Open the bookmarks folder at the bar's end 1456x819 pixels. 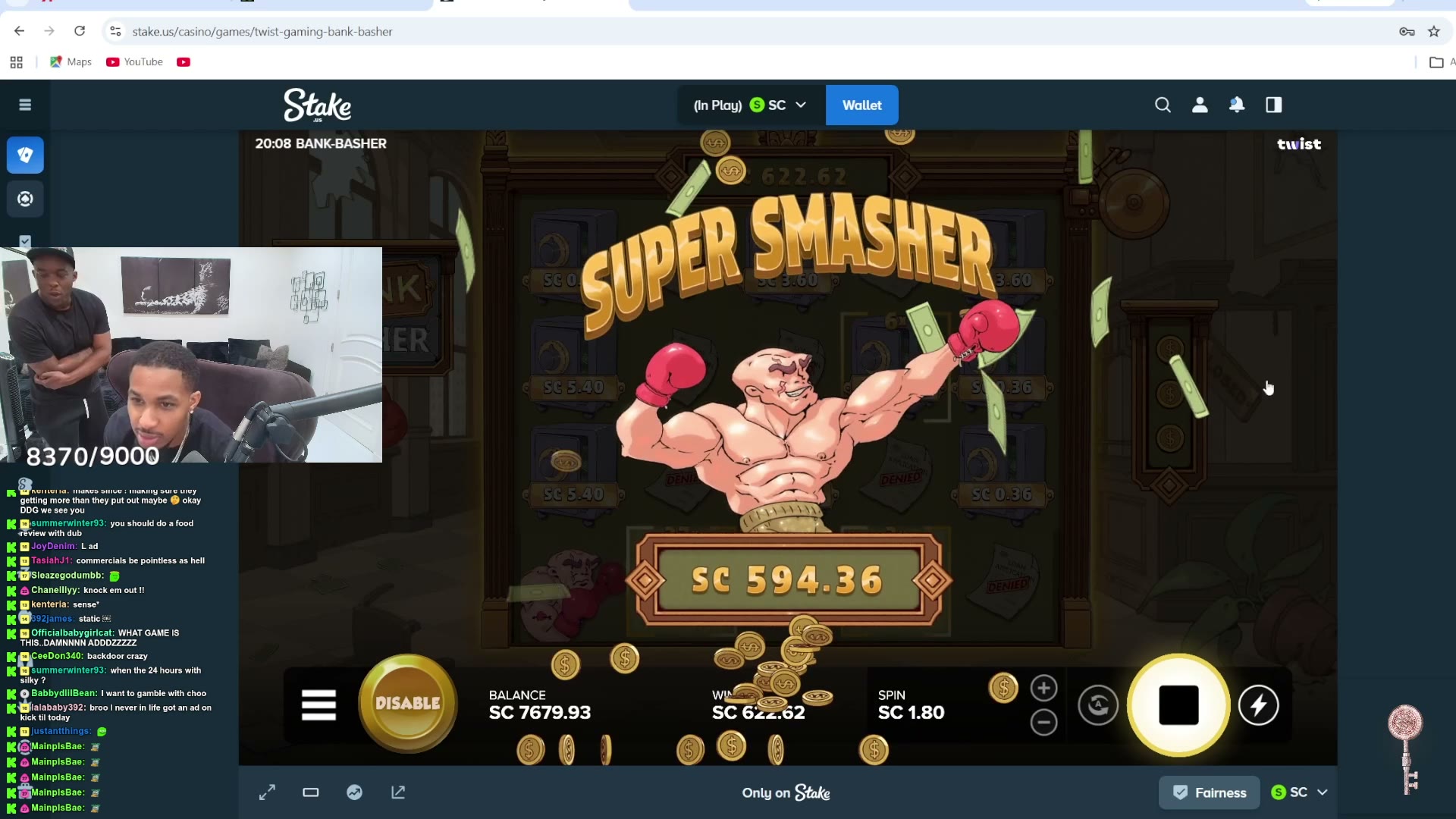pos(1436,62)
